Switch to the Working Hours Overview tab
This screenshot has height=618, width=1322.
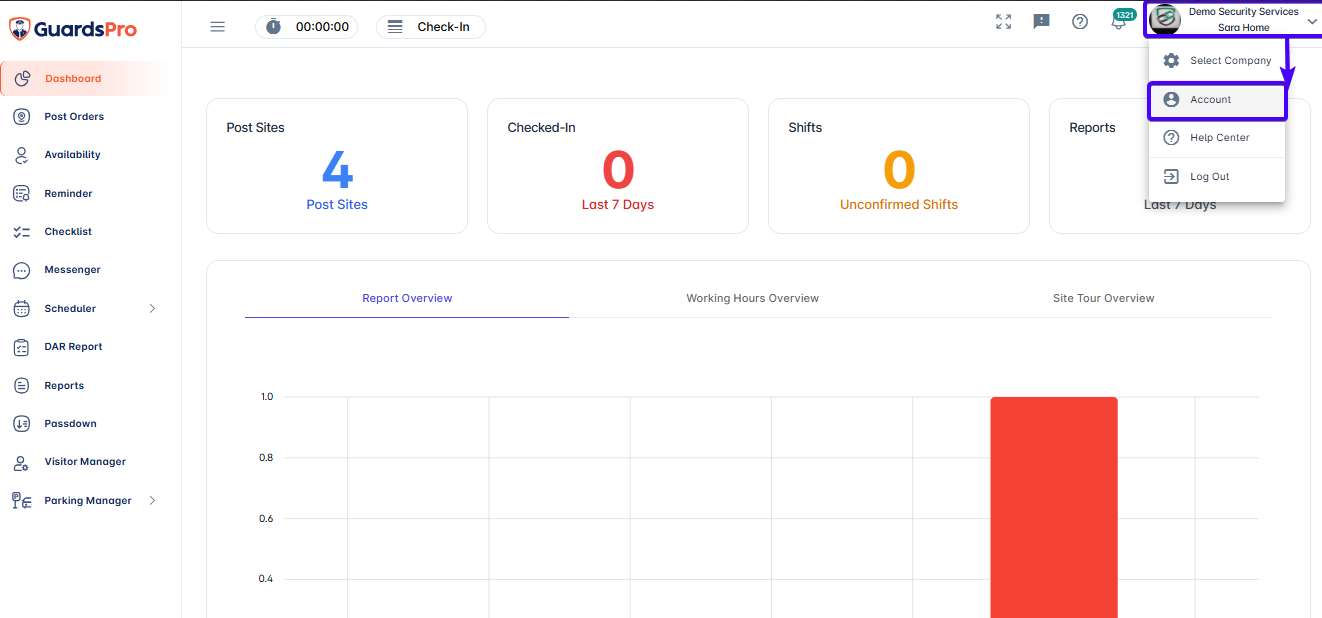point(752,298)
